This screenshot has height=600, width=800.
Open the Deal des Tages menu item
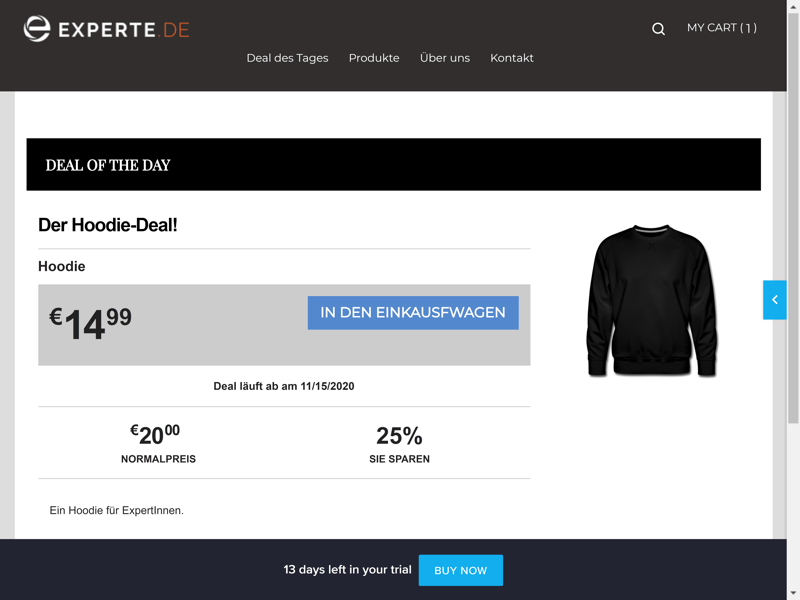(x=287, y=58)
